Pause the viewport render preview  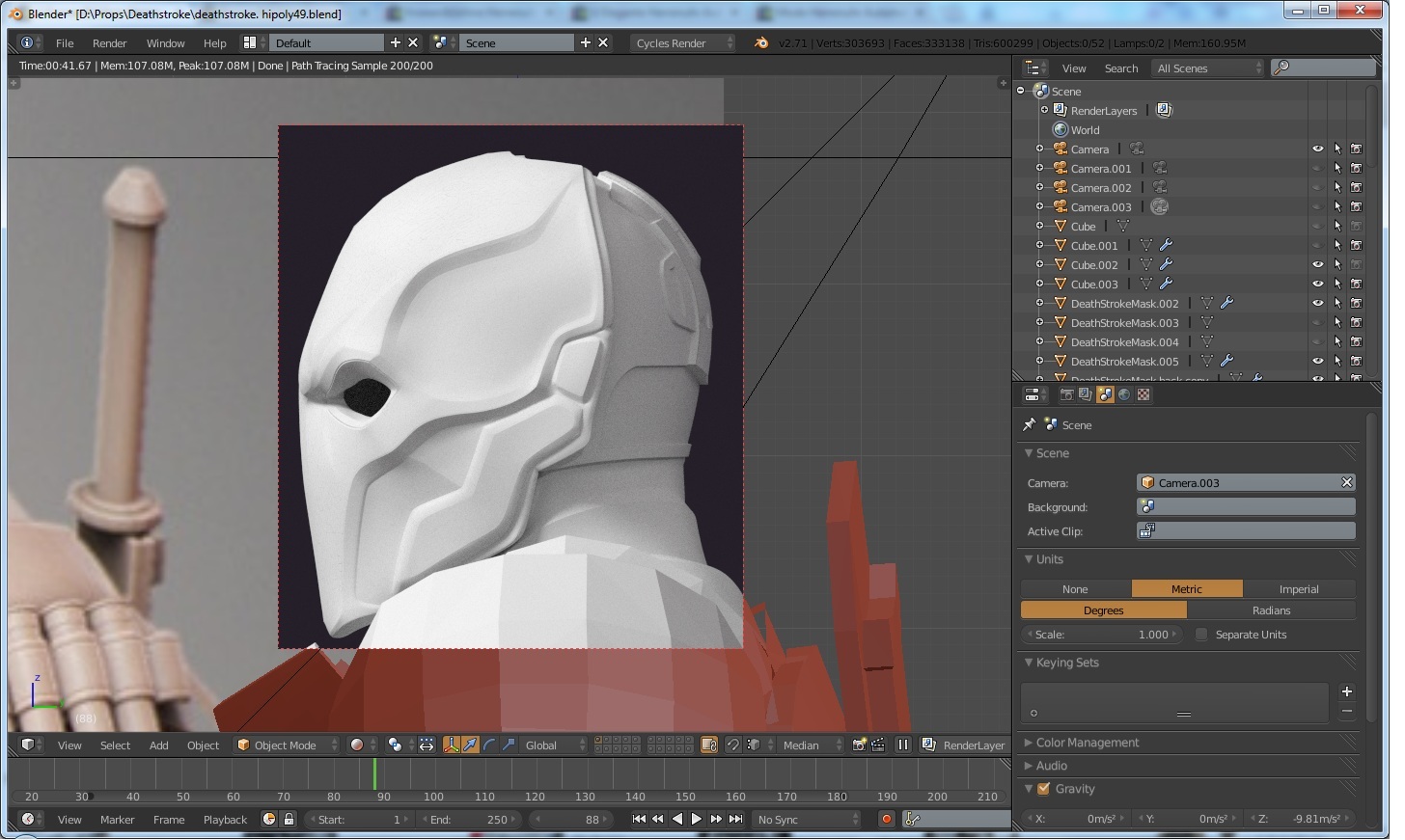click(903, 745)
